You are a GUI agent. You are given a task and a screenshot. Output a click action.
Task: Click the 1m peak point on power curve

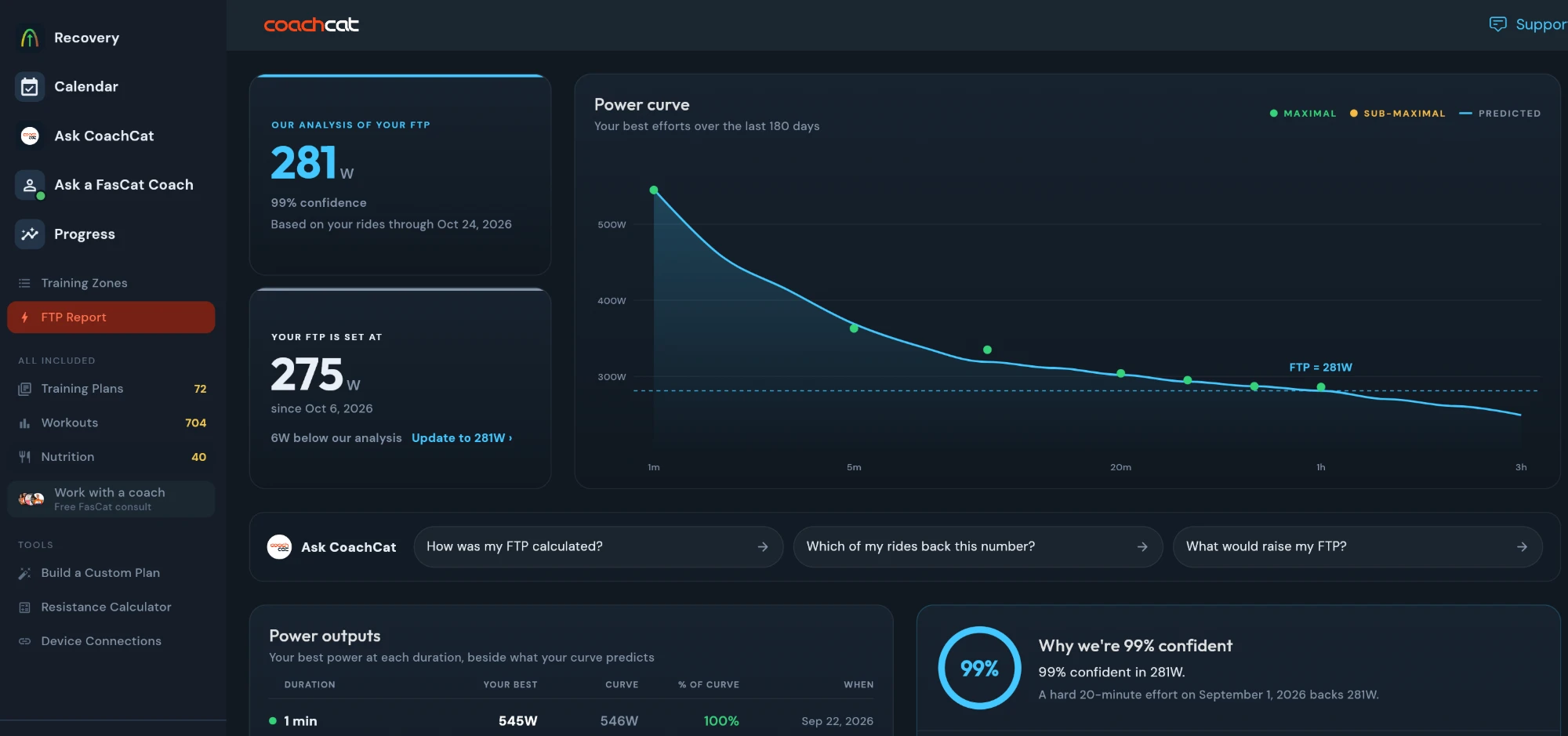(654, 190)
